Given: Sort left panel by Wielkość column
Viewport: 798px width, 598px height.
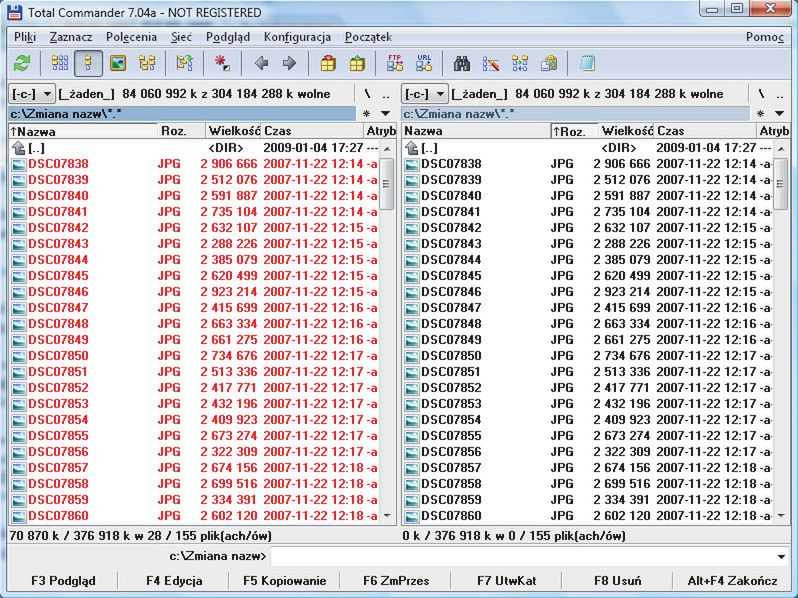Looking at the screenshot, I should click(x=233, y=131).
